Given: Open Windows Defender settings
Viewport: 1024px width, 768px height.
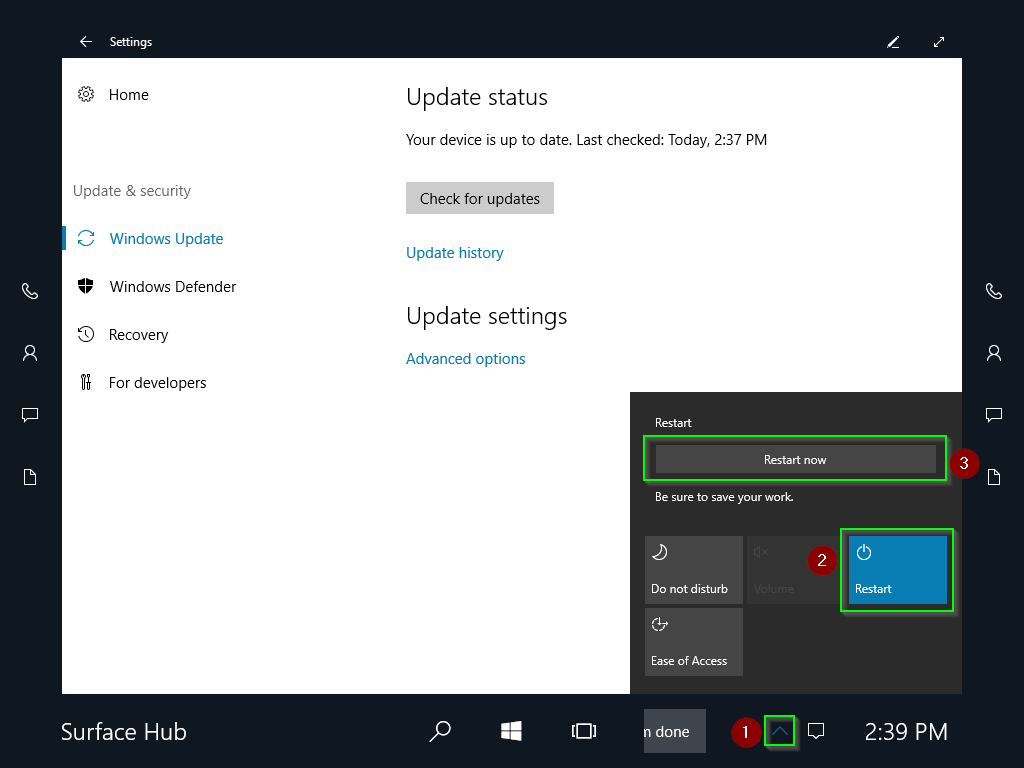Looking at the screenshot, I should pos(172,287).
